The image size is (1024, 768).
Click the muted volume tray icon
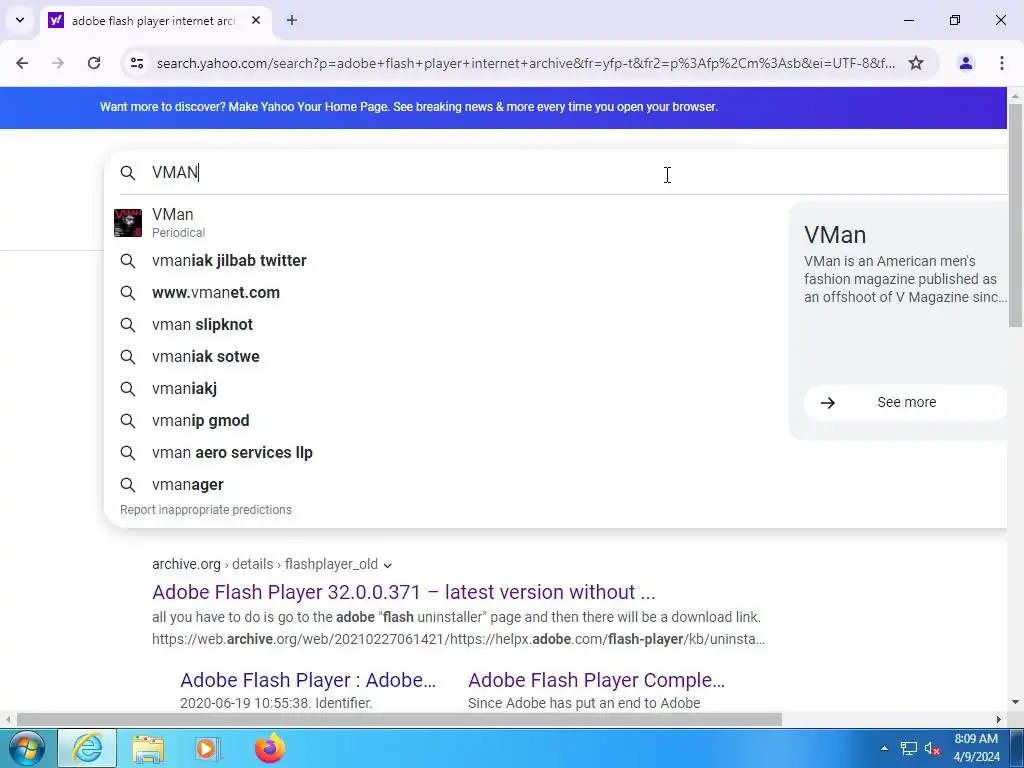click(x=932, y=748)
